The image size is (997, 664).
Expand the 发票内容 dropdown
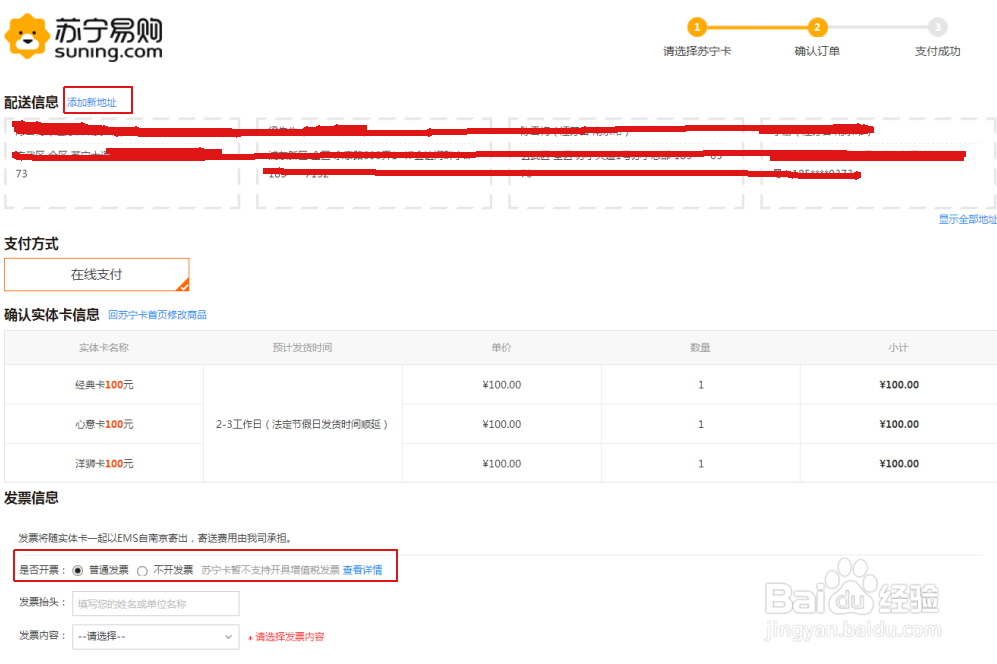click(156, 637)
